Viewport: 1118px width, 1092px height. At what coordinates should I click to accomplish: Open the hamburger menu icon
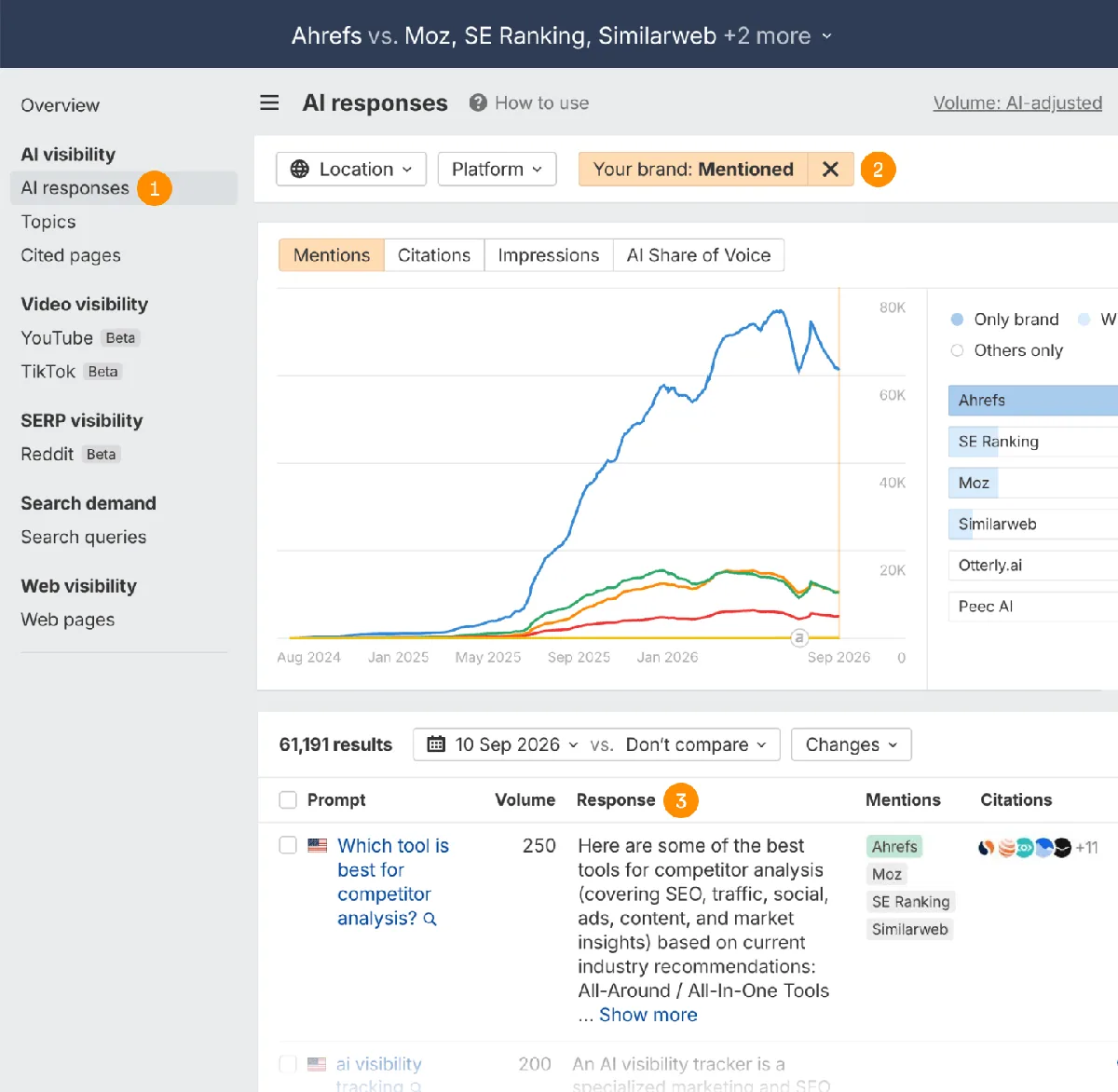[269, 102]
